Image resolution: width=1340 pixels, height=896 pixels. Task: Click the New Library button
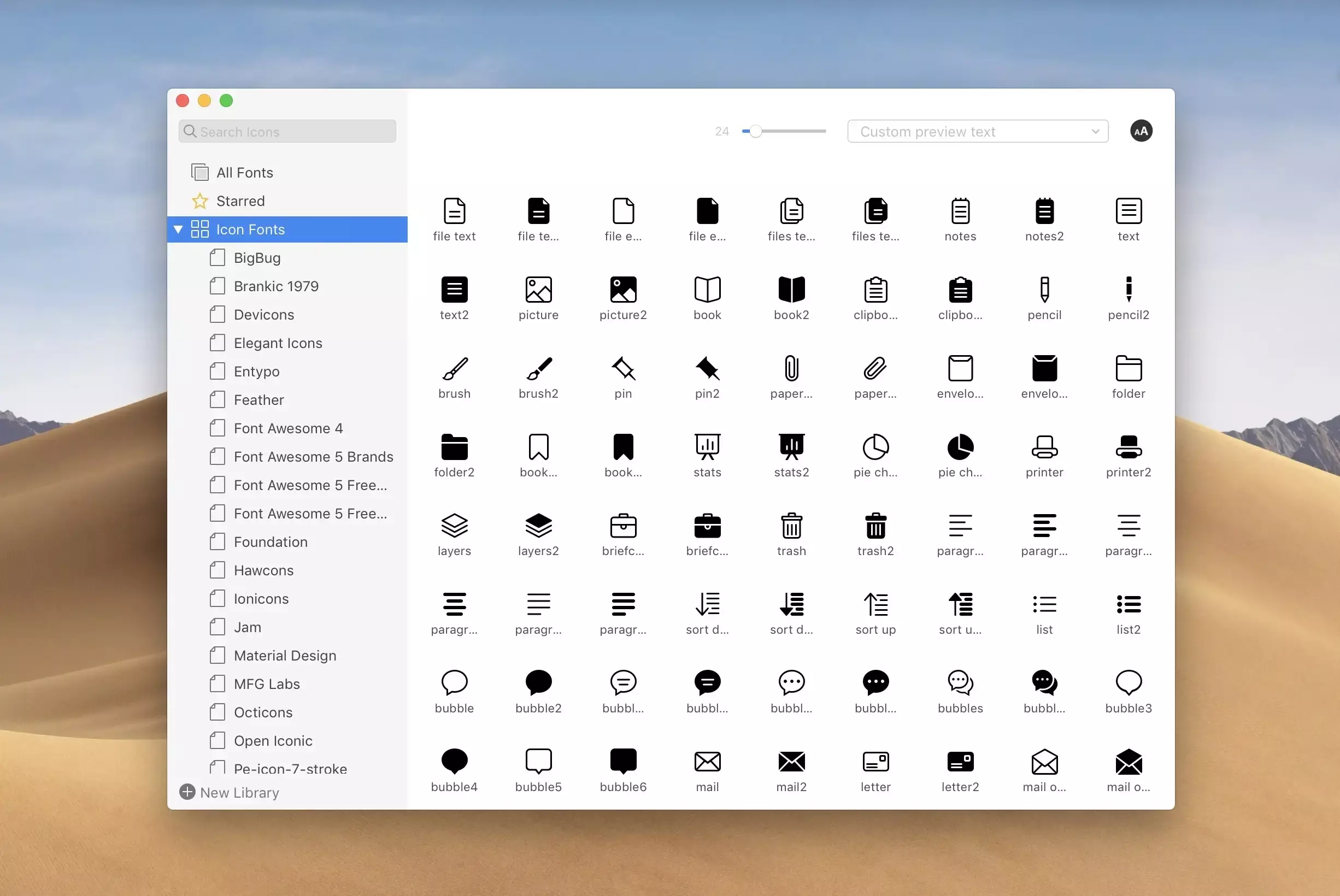tap(230, 793)
